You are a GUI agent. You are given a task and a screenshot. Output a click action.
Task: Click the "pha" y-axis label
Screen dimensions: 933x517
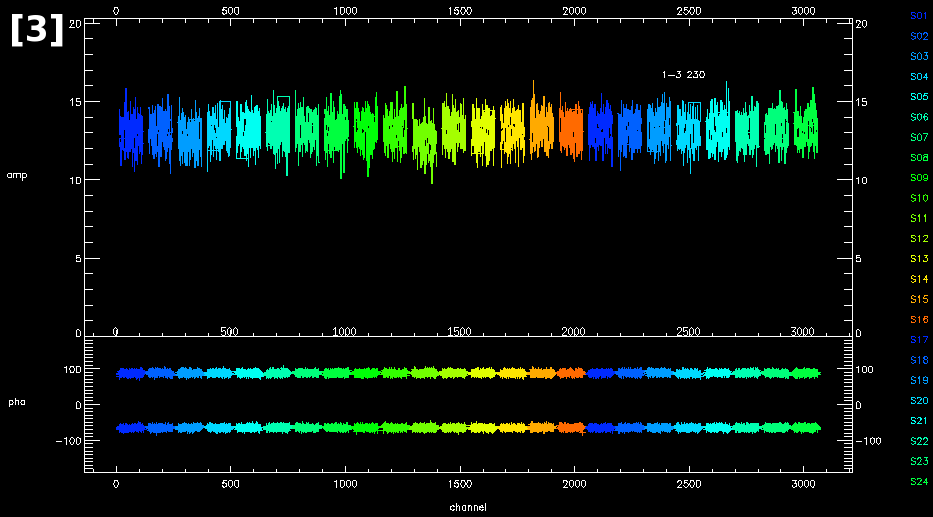pos(17,403)
